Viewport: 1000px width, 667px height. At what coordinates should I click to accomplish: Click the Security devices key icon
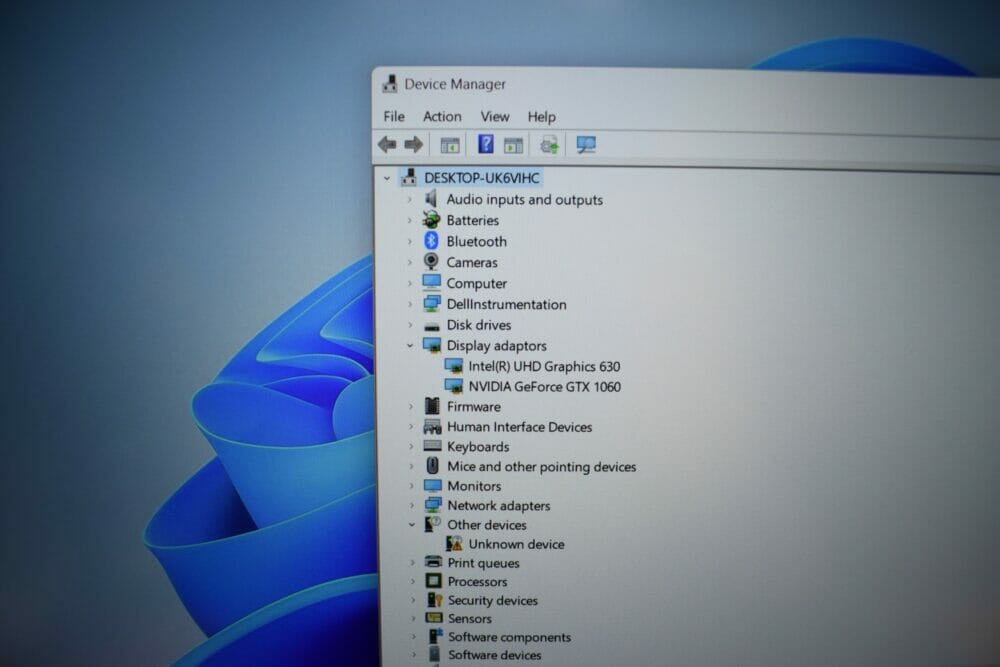434,600
